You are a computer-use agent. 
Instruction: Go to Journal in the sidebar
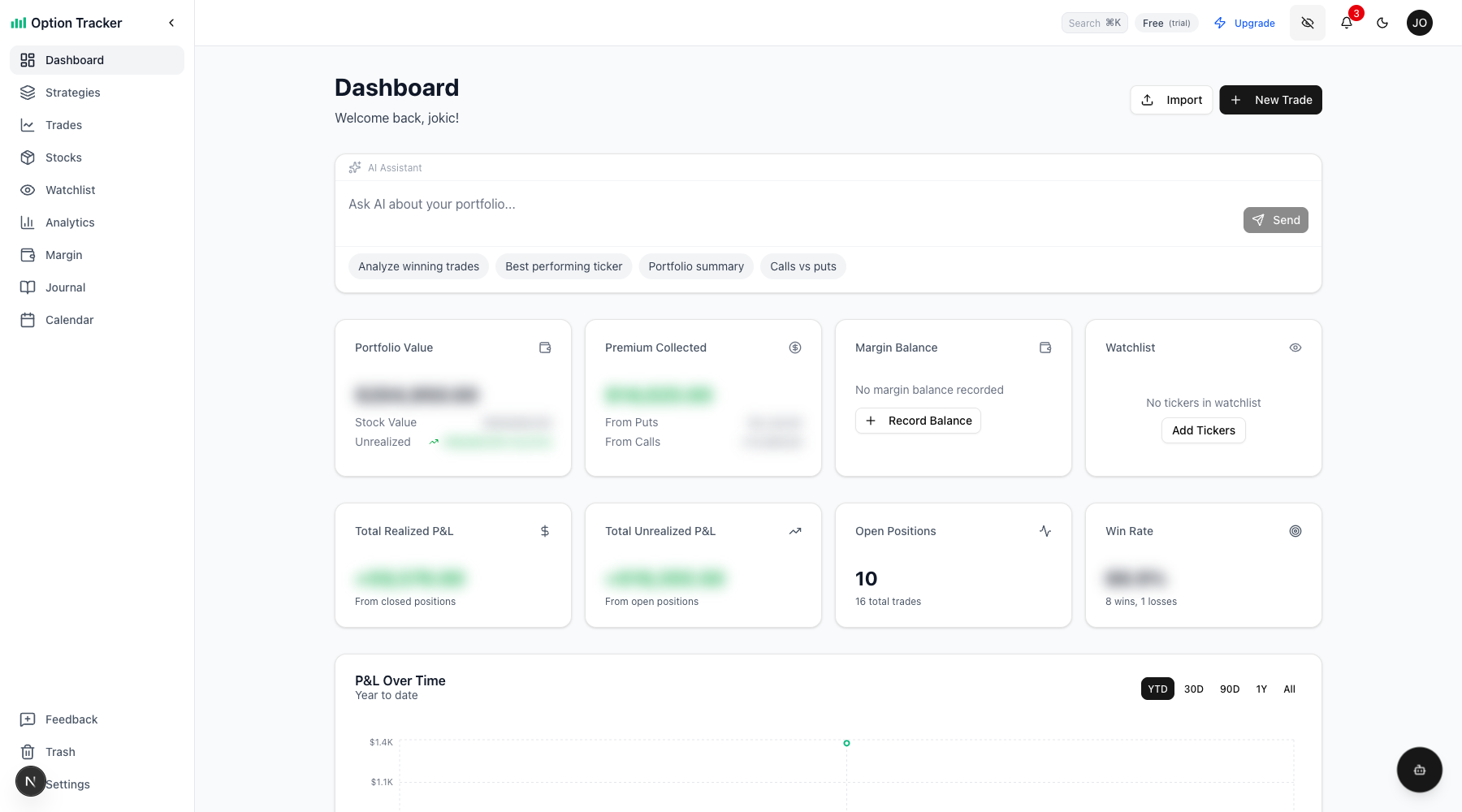click(x=65, y=287)
